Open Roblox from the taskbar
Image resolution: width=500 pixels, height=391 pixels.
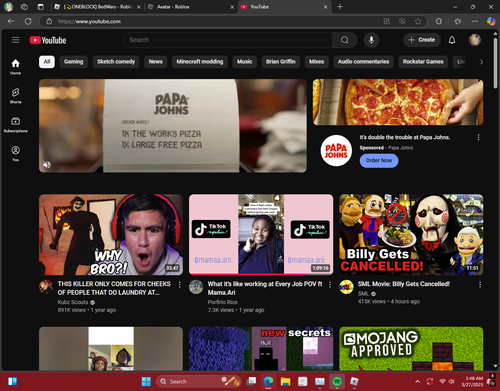(x=354, y=381)
